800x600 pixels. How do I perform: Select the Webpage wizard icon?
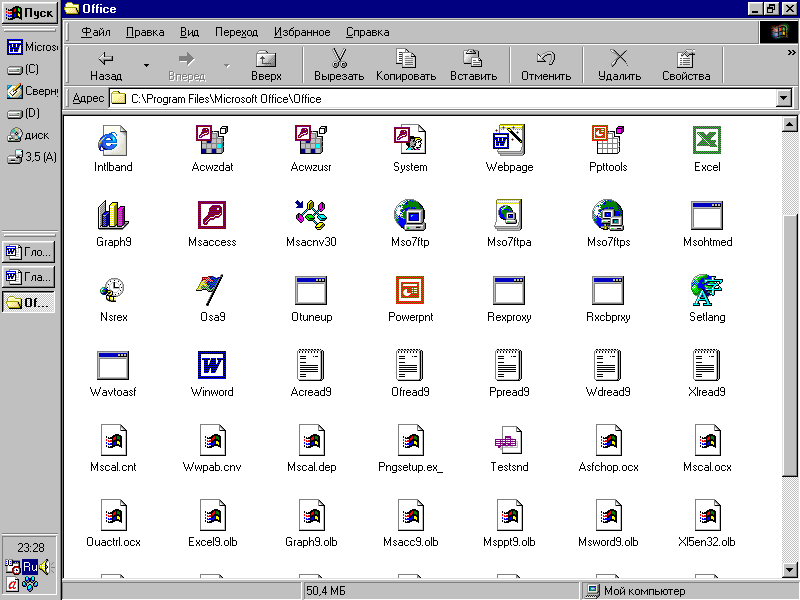click(x=509, y=140)
